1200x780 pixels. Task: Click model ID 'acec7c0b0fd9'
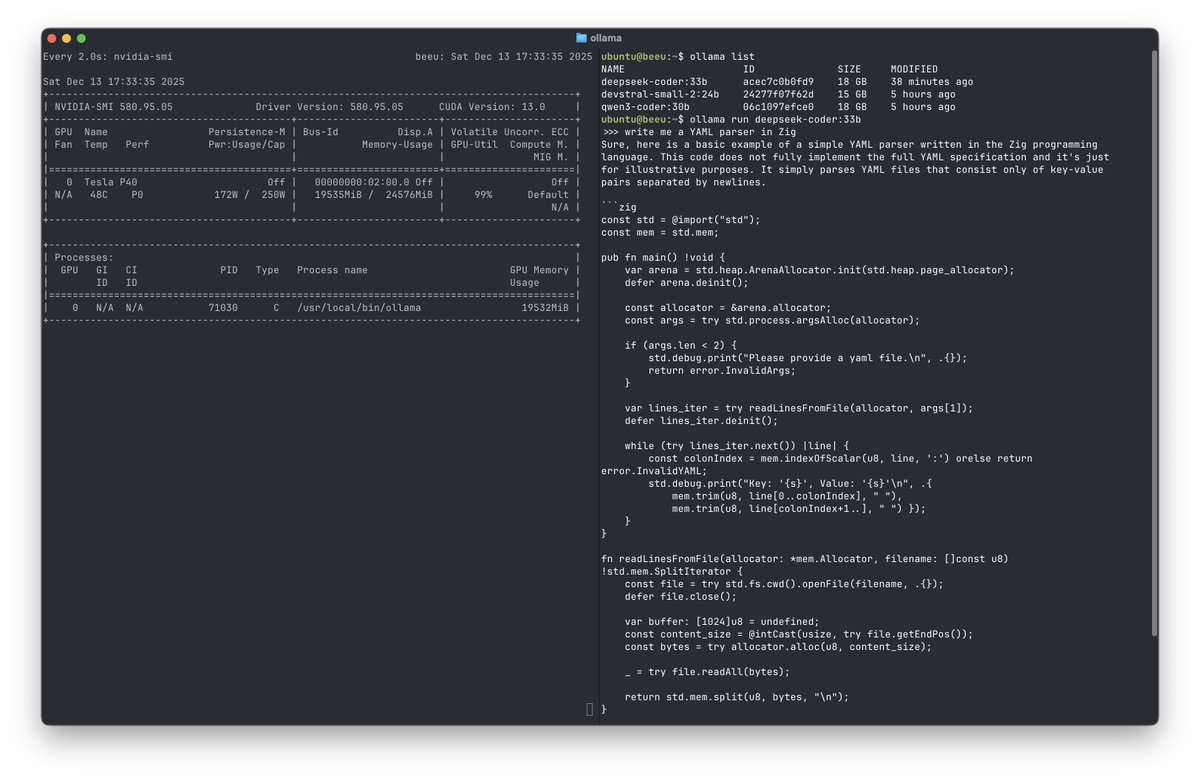778,82
